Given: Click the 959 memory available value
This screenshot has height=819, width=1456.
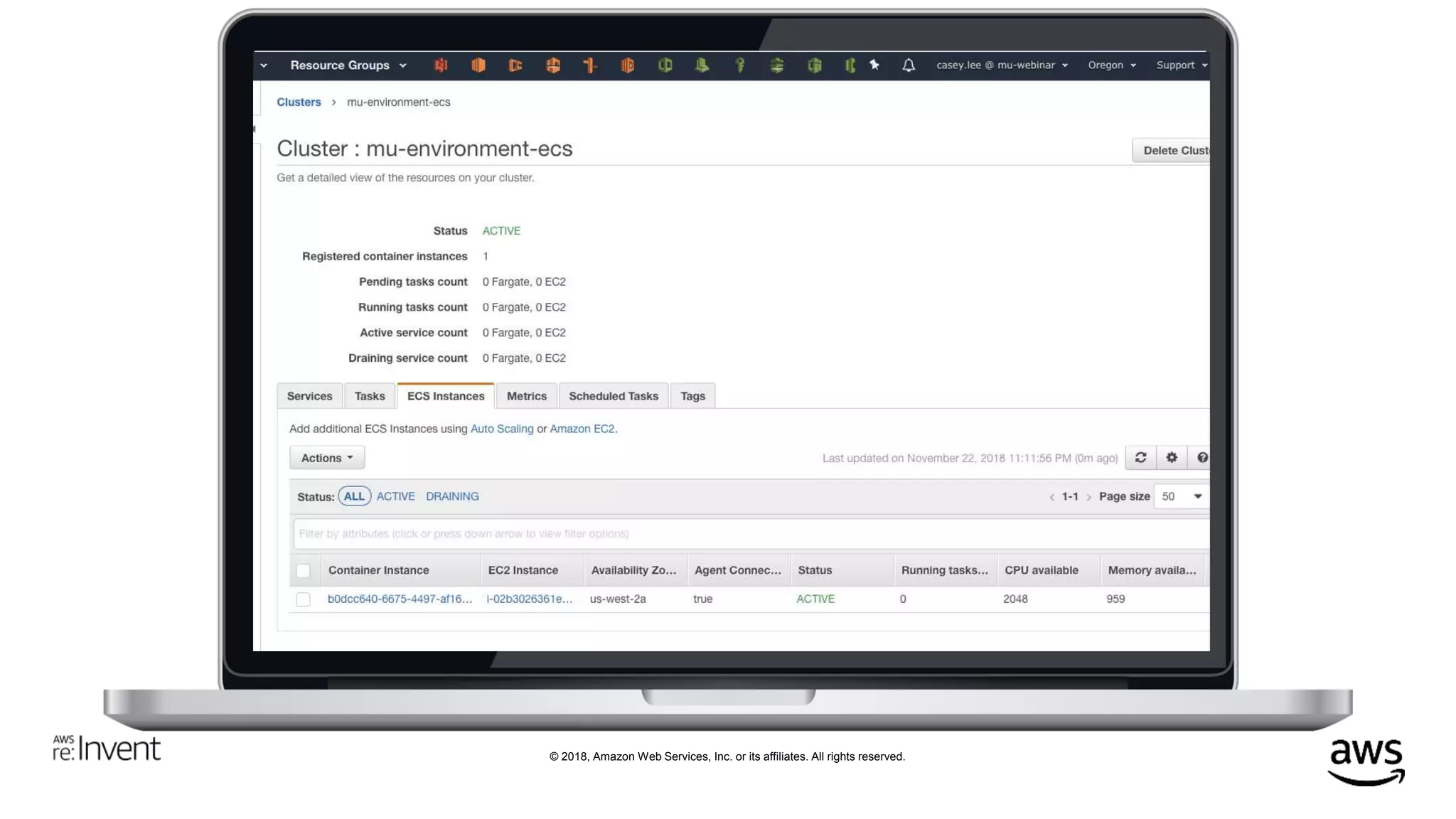Looking at the screenshot, I should click(x=1115, y=599).
